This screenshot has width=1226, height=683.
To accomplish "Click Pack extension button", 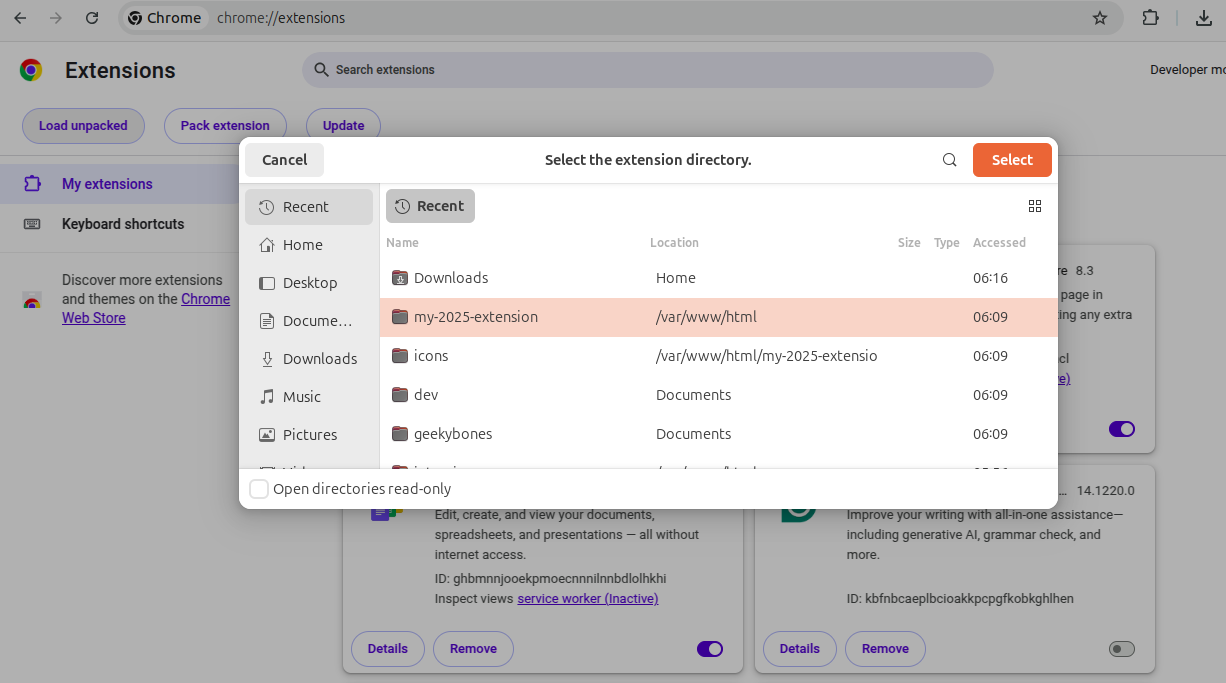I will click(225, 126).
